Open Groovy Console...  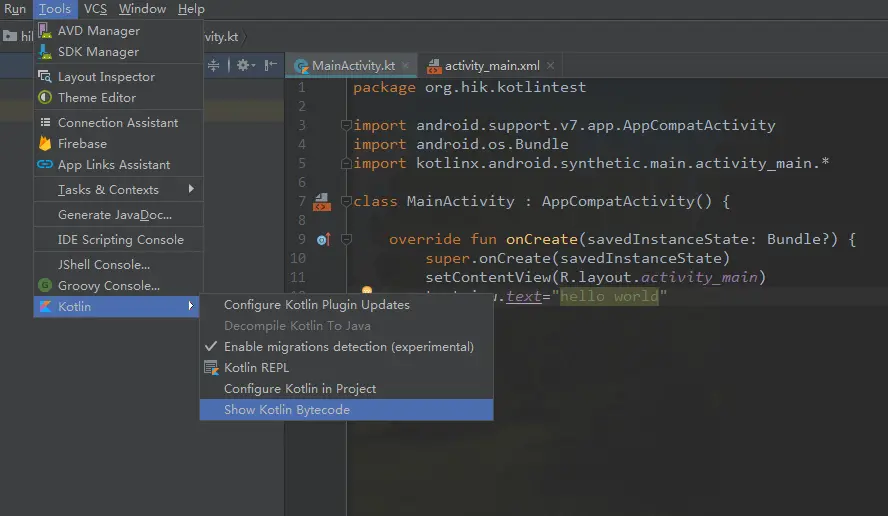[x=118, y=285]
